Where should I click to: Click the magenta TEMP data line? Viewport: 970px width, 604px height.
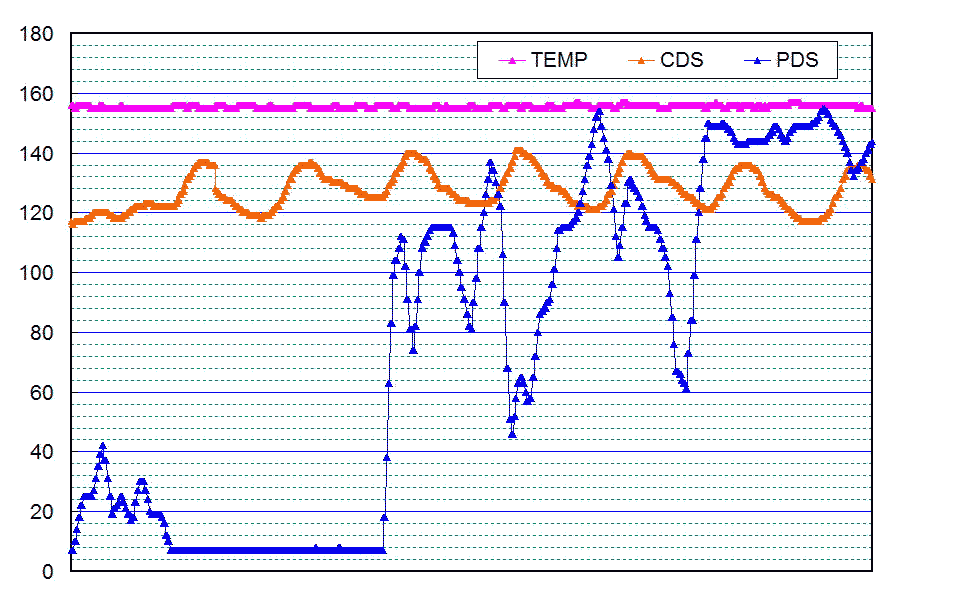pyautogui.click(x=300, y=106)
